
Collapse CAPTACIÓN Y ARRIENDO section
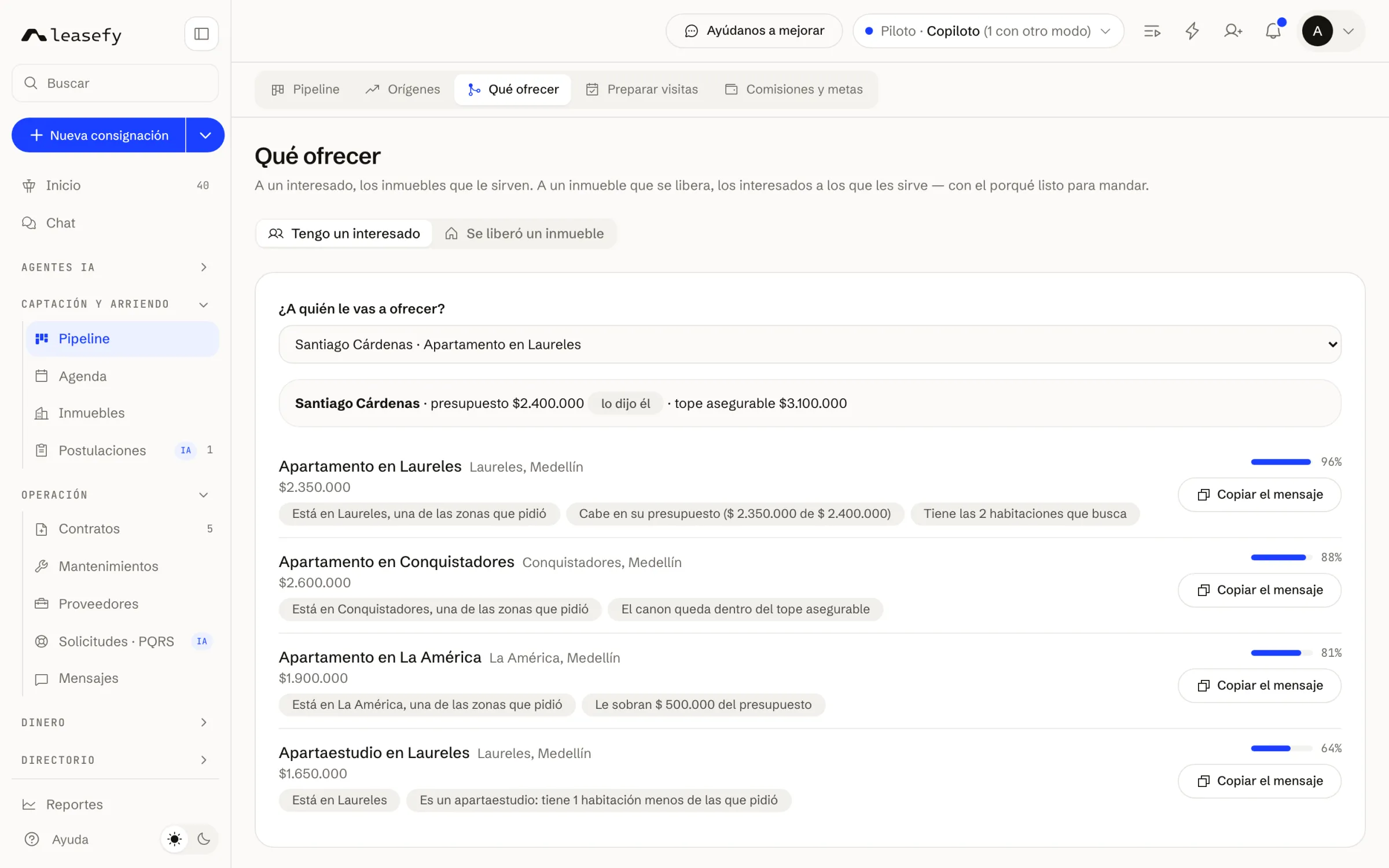[115, 304]
